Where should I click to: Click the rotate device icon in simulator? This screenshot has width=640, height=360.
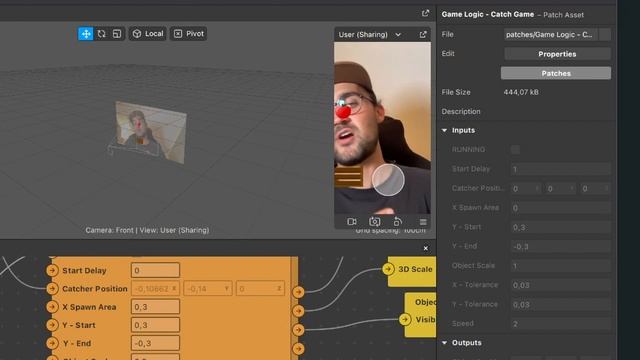coord(397,222)
